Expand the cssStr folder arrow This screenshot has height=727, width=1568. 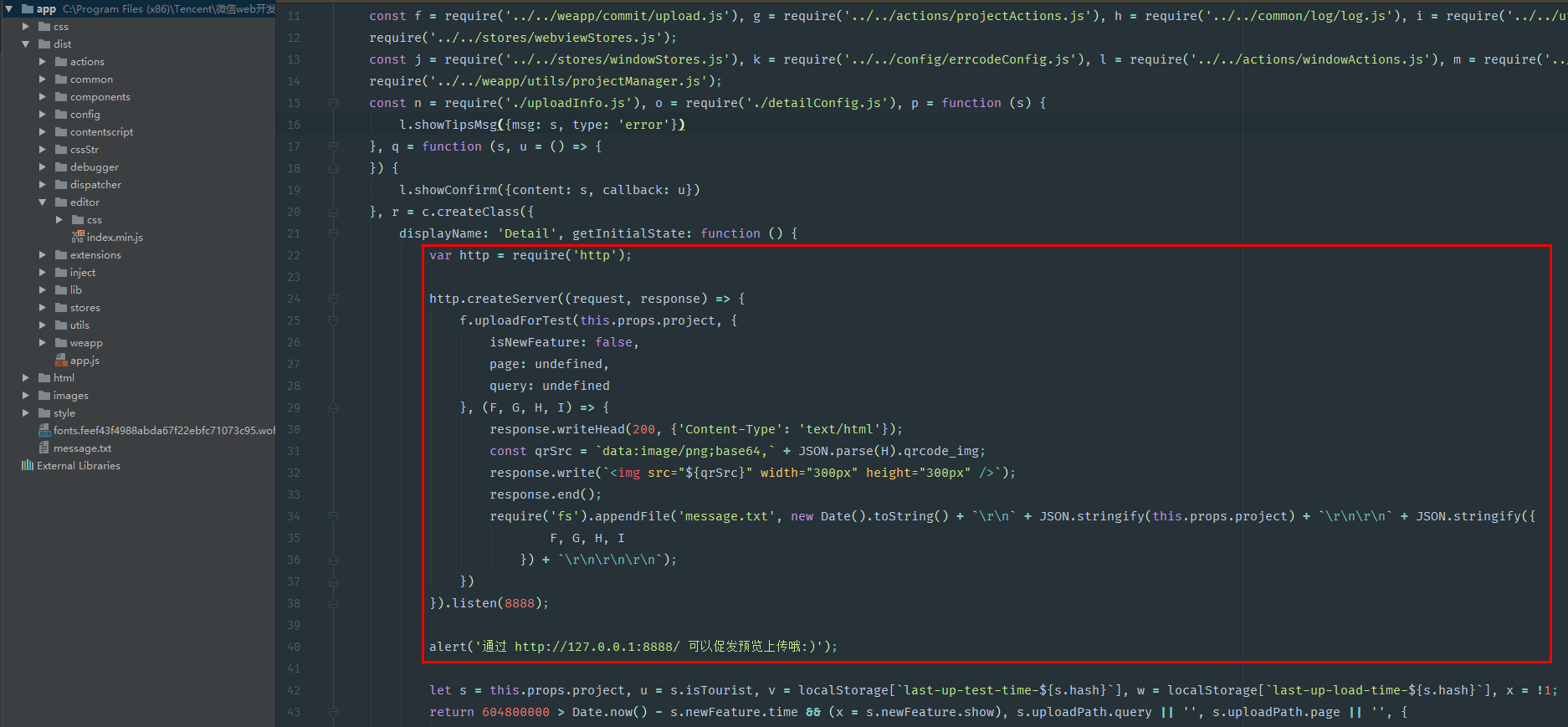click(x=43, y=150)
